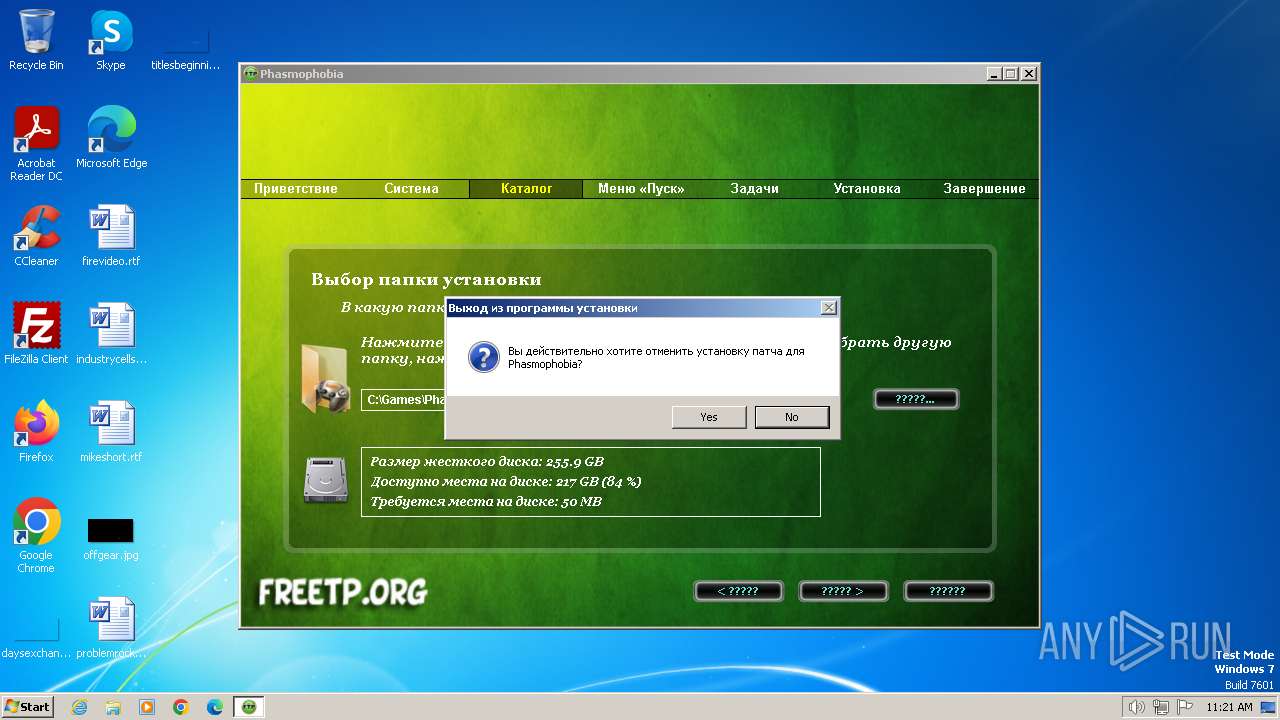The width and height of the screenshot is (1280, 720).
Task: Click the blue question mark dialog icon
Action: (483, 358)
